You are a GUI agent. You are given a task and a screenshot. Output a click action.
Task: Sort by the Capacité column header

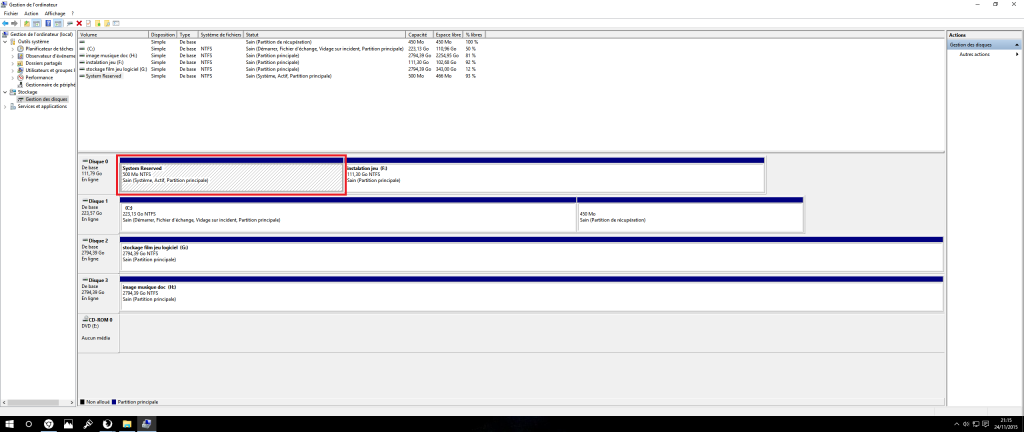pyautogui.click(x=419, y=34)
